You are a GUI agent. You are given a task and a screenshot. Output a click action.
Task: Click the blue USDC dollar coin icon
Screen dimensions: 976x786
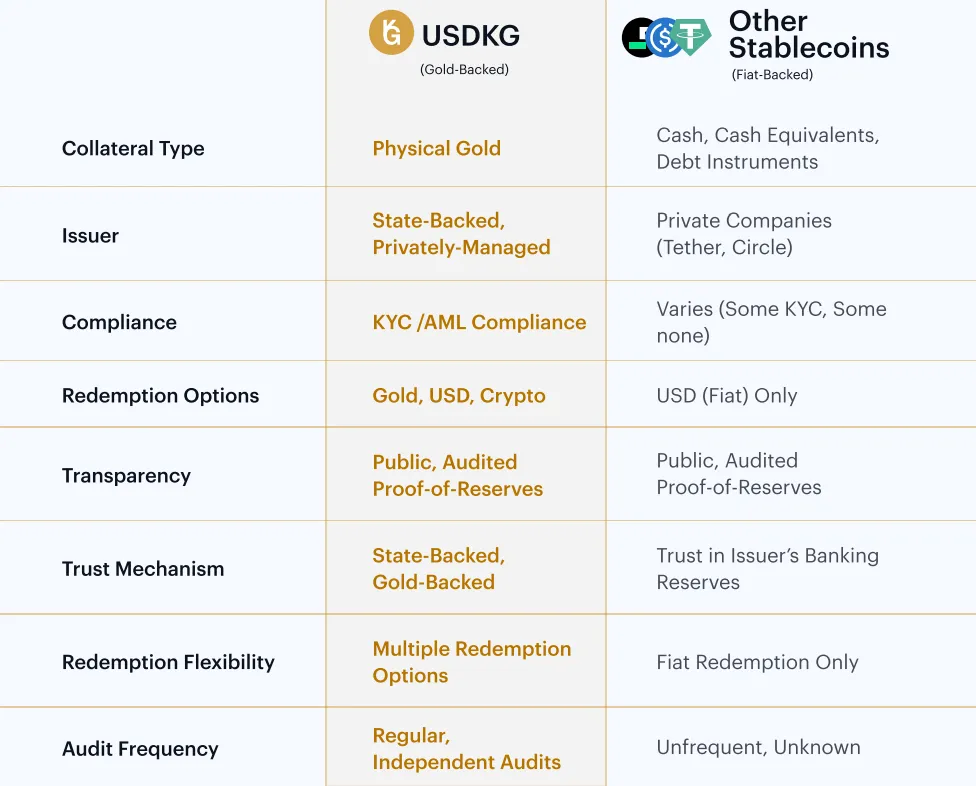tap(664, 38)
